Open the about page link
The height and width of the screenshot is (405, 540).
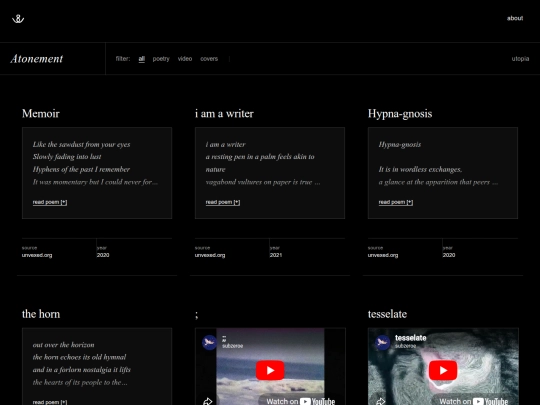coord(515,18)
